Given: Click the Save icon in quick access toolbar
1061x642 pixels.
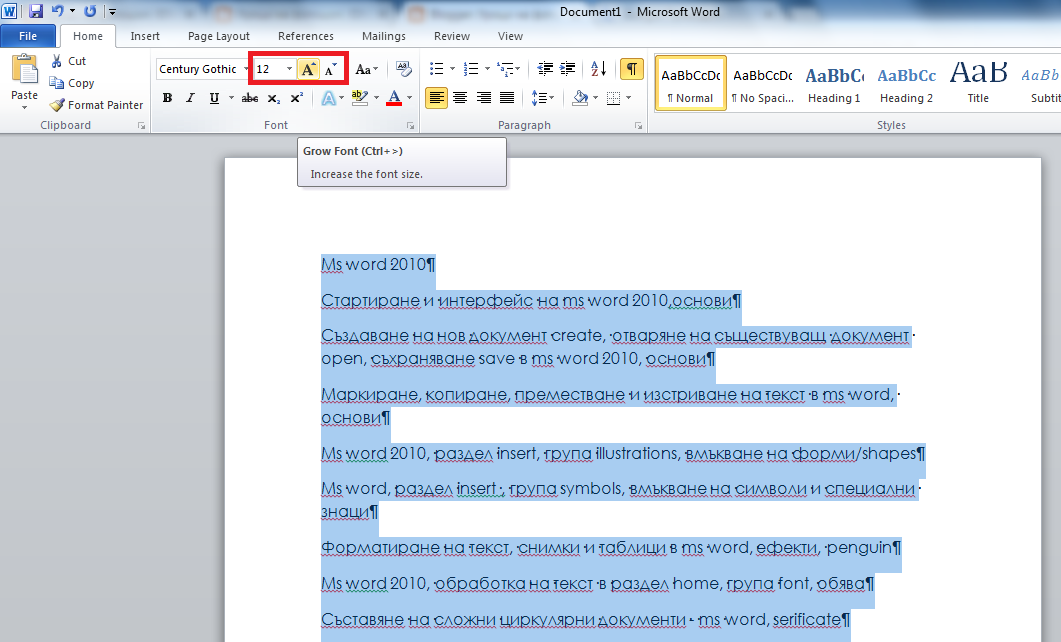Looking at the screenshot, I should (x=36, y=12).
